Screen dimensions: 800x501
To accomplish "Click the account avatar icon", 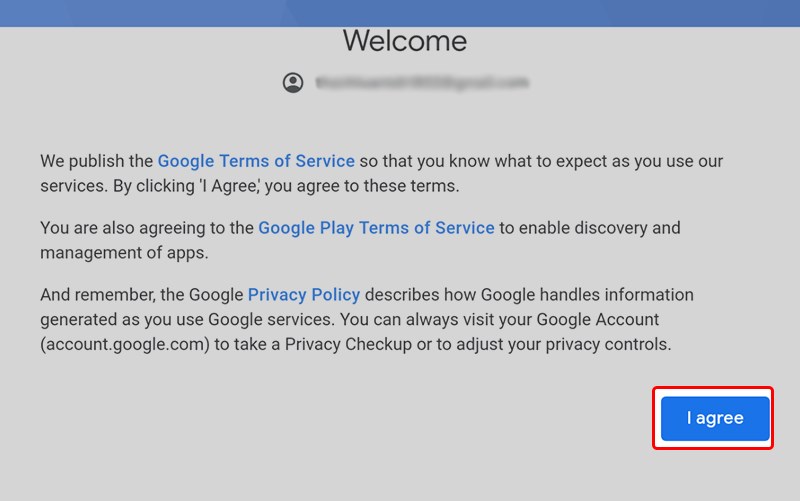I will (293, 83).
